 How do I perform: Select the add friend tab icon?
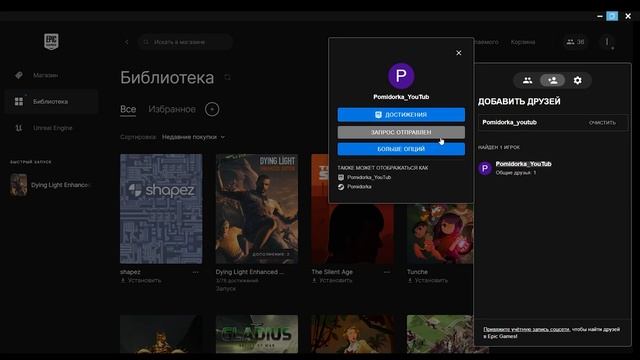(x=553, y=80)
